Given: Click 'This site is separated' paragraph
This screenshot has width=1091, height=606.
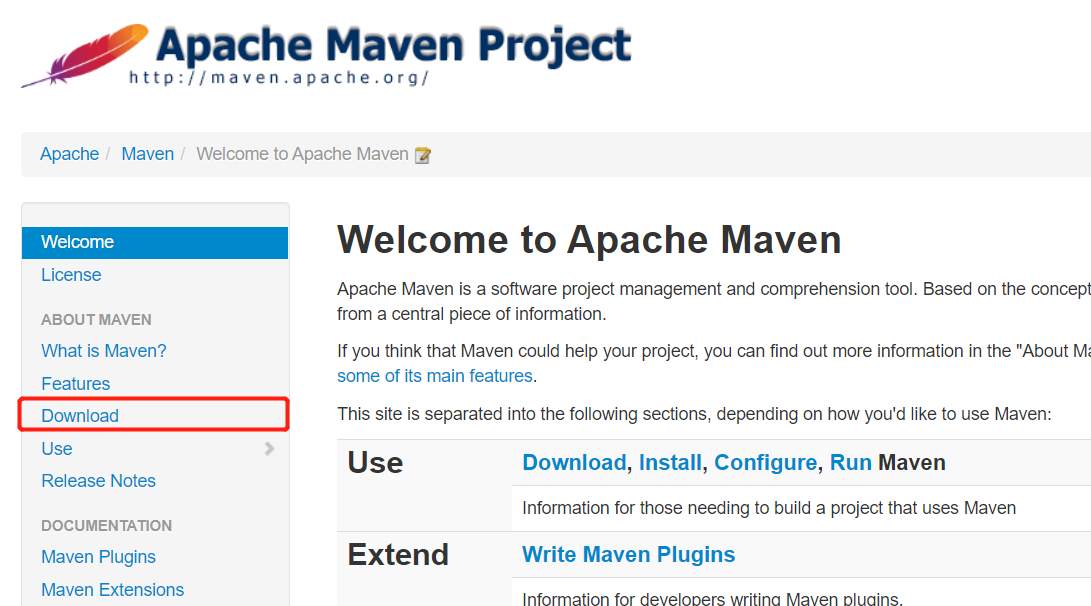Looking at the screenshot, I should pyautogui.click(x=694, y=414).
